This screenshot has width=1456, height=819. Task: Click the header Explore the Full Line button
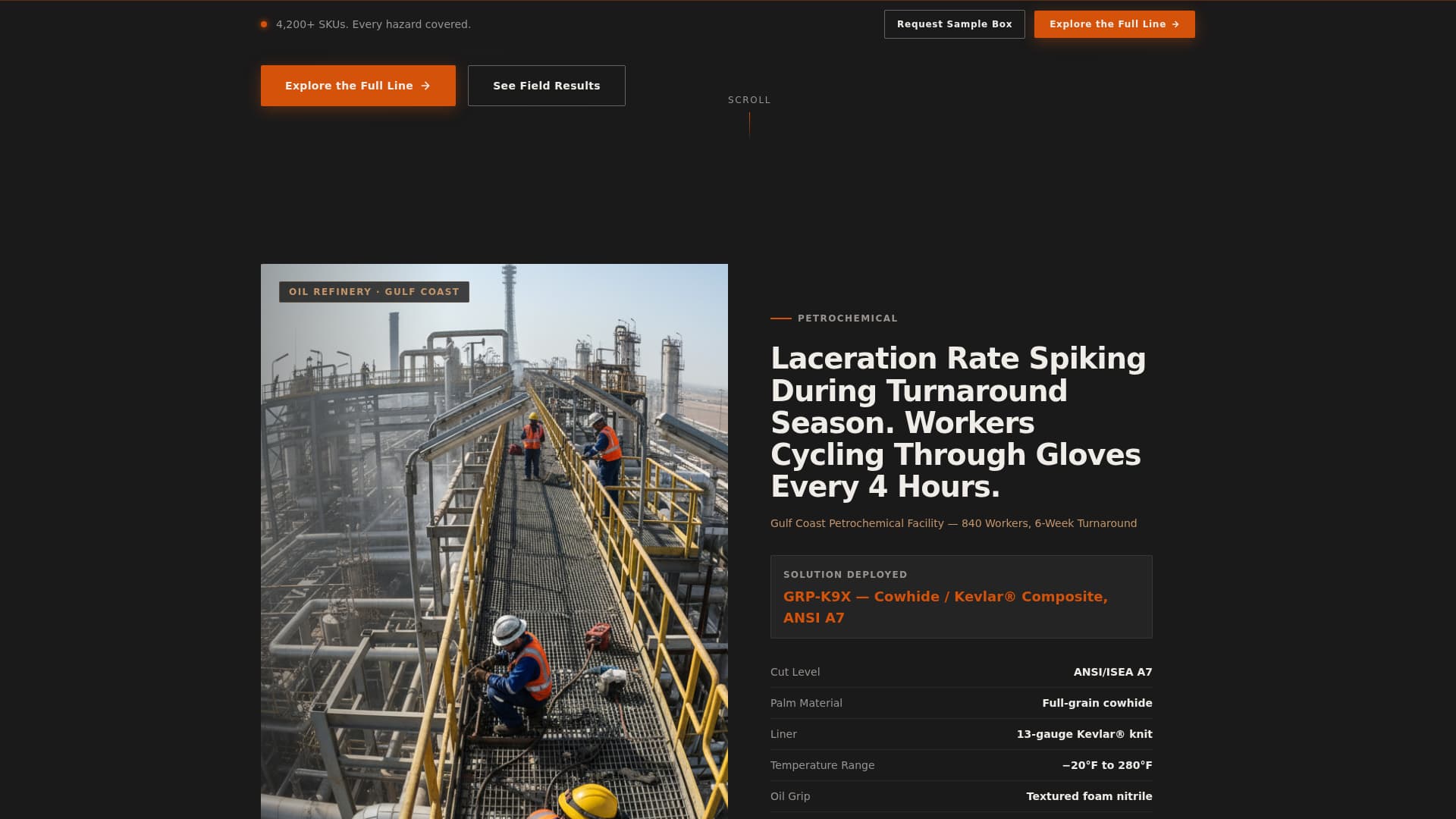[x=1114, y=24]
